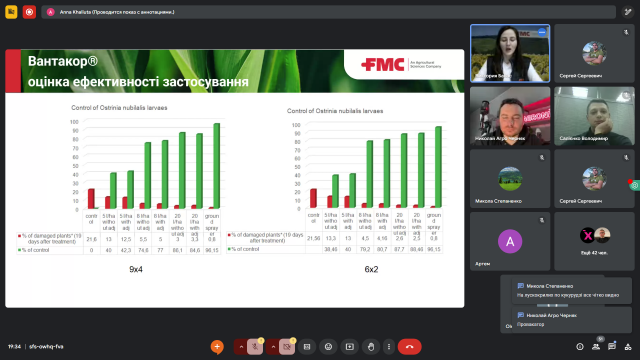Click the pink A avatar in presenter banner
Image resolution: width=640 pixels, height=360 pixels.
click(x=51, y=12)
